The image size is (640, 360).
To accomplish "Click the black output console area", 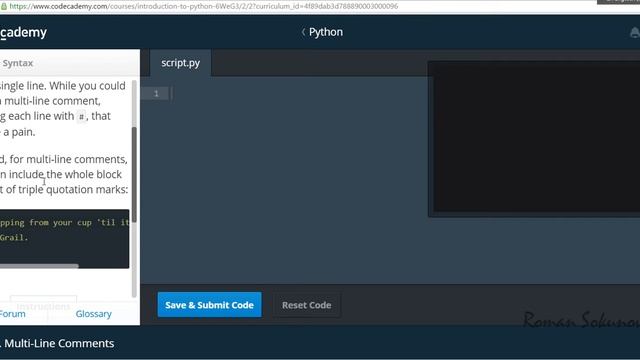I will click(x=536, y=137).
